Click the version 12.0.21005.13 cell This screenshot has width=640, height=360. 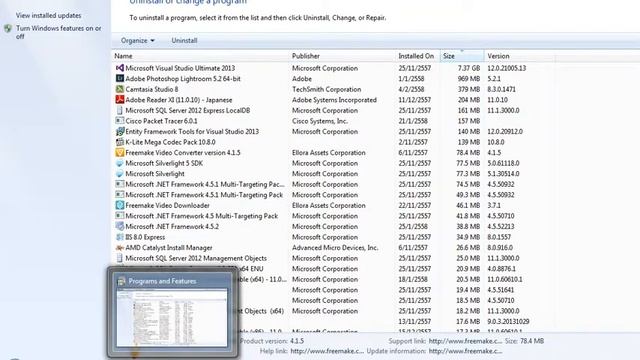pos(507,68)
